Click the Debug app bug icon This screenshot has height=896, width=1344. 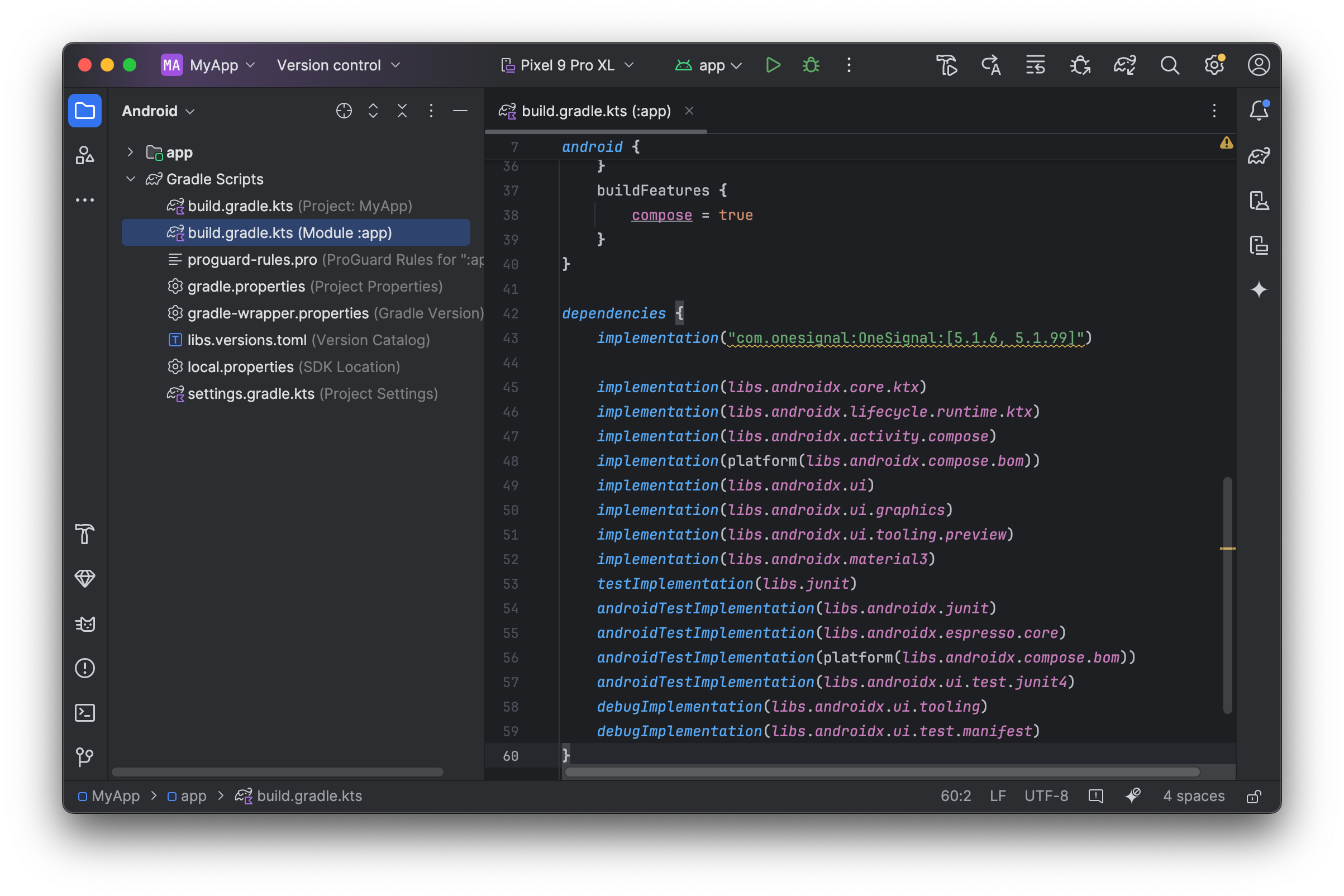pyautogui.click(x=811, y=65)
